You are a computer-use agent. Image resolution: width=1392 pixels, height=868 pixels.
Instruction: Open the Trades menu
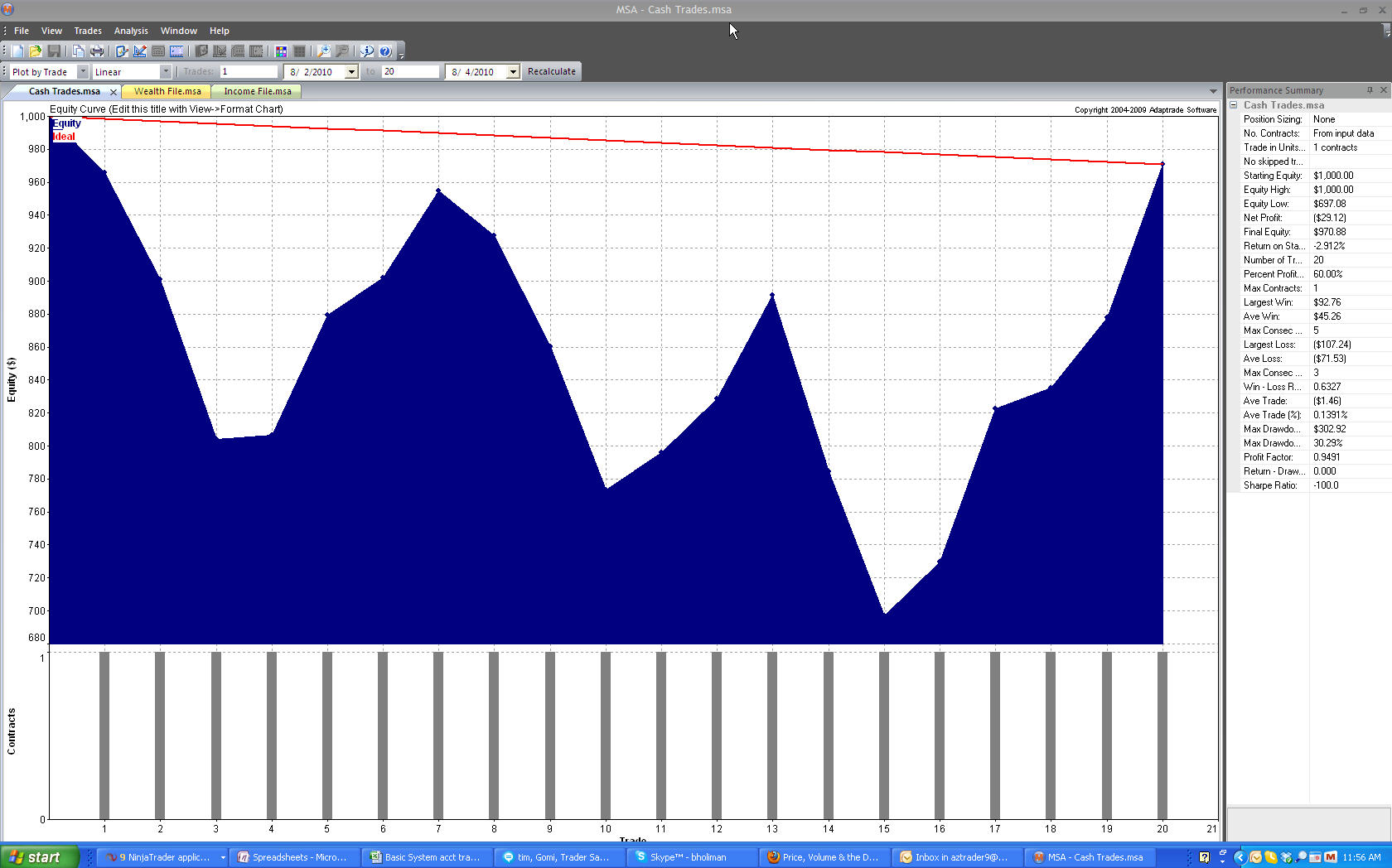88,31
